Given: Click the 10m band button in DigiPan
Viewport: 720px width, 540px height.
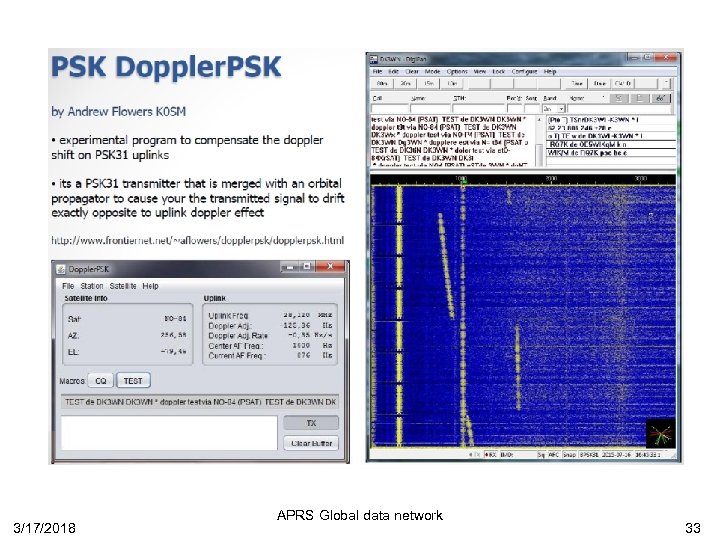Looking at the screenshot, I should click(x=452, y=84).
